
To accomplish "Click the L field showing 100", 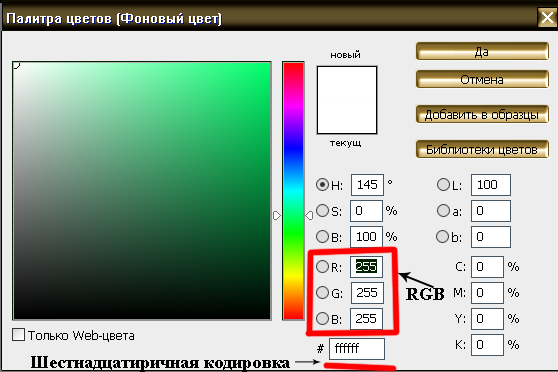I will click(x=491, y=185).
